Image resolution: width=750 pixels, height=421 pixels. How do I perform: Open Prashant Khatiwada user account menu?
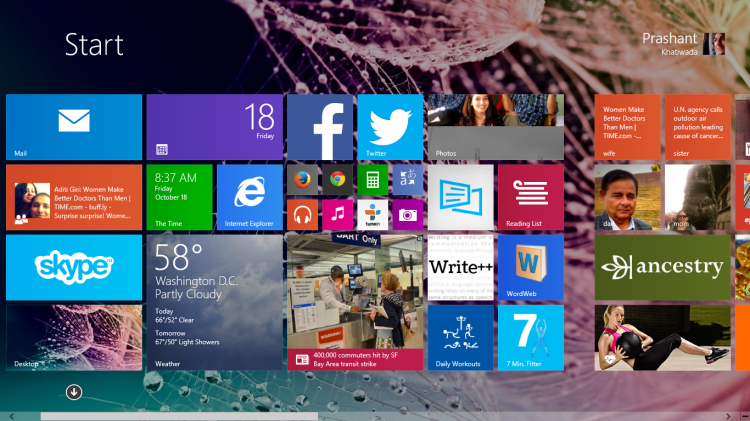point(684,44)
